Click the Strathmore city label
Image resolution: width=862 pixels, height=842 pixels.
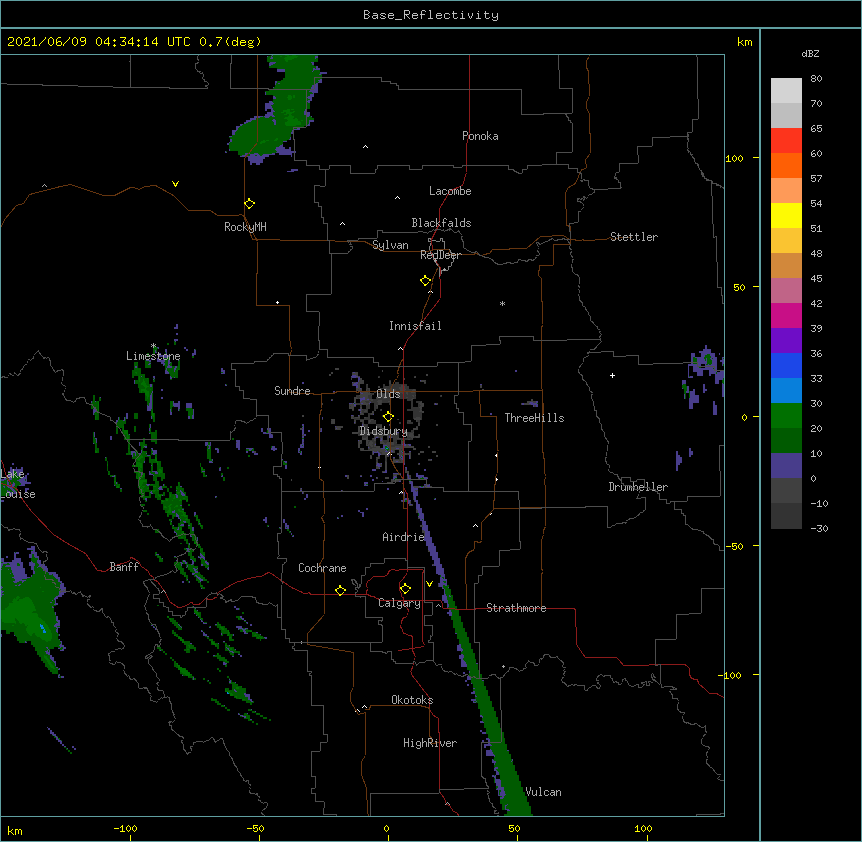pos(516,608)
